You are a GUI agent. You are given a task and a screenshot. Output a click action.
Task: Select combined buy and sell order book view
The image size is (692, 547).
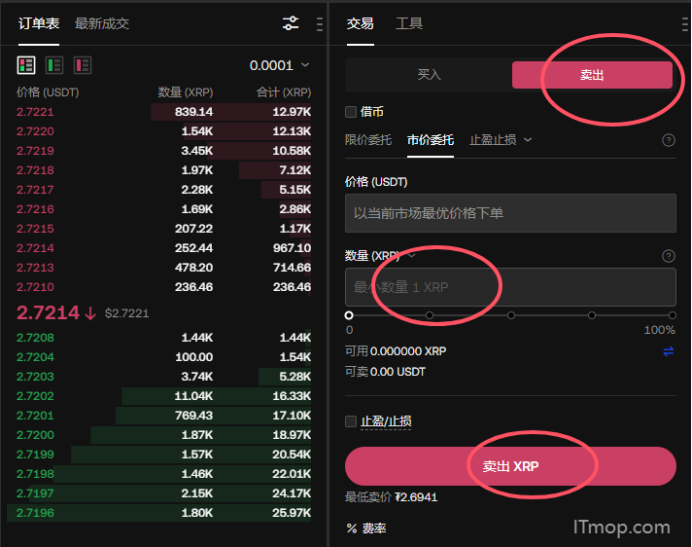[26, 65]
